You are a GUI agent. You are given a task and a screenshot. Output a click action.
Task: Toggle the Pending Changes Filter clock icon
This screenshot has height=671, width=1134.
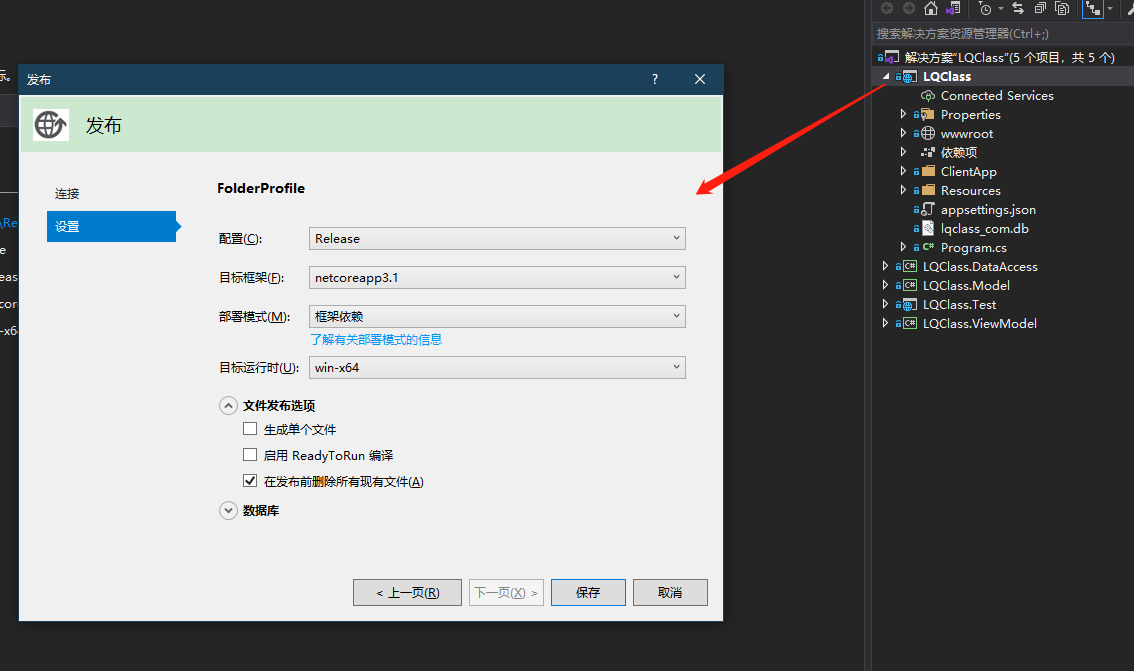[x=985, y=9]
